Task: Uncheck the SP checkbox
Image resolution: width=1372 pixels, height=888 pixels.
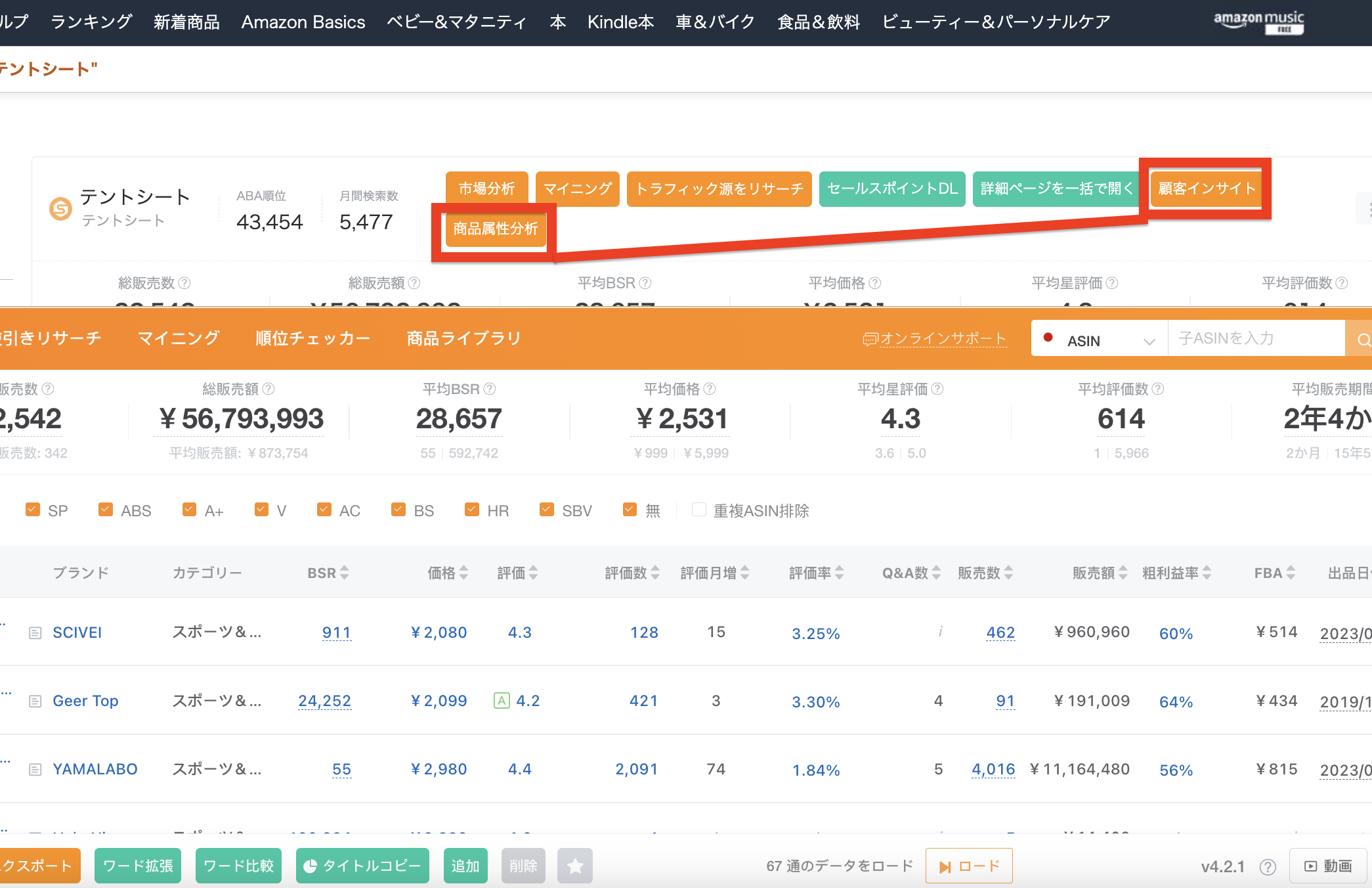Action: 32,510
